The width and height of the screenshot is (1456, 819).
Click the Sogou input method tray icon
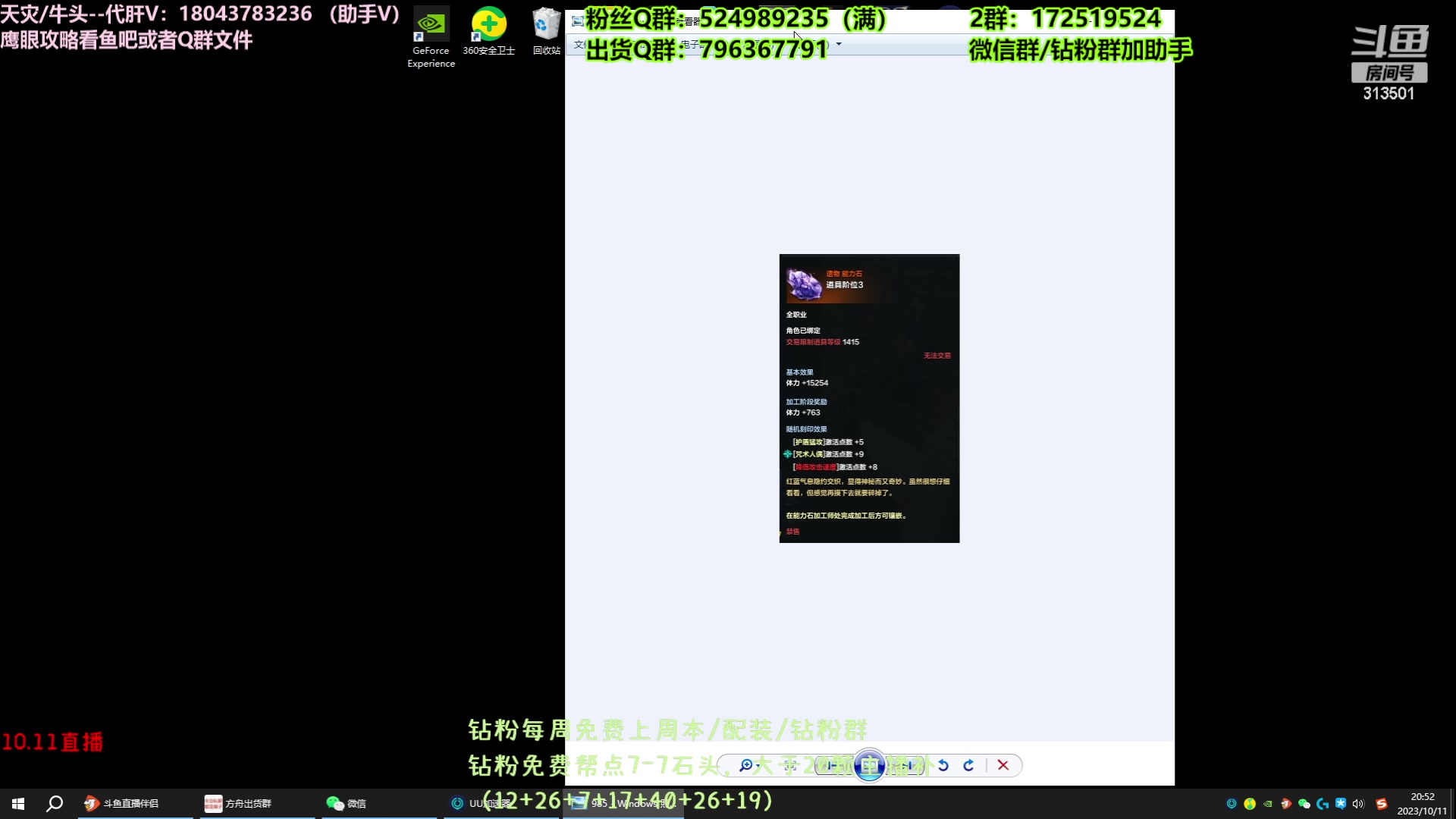click(1382, 804)
